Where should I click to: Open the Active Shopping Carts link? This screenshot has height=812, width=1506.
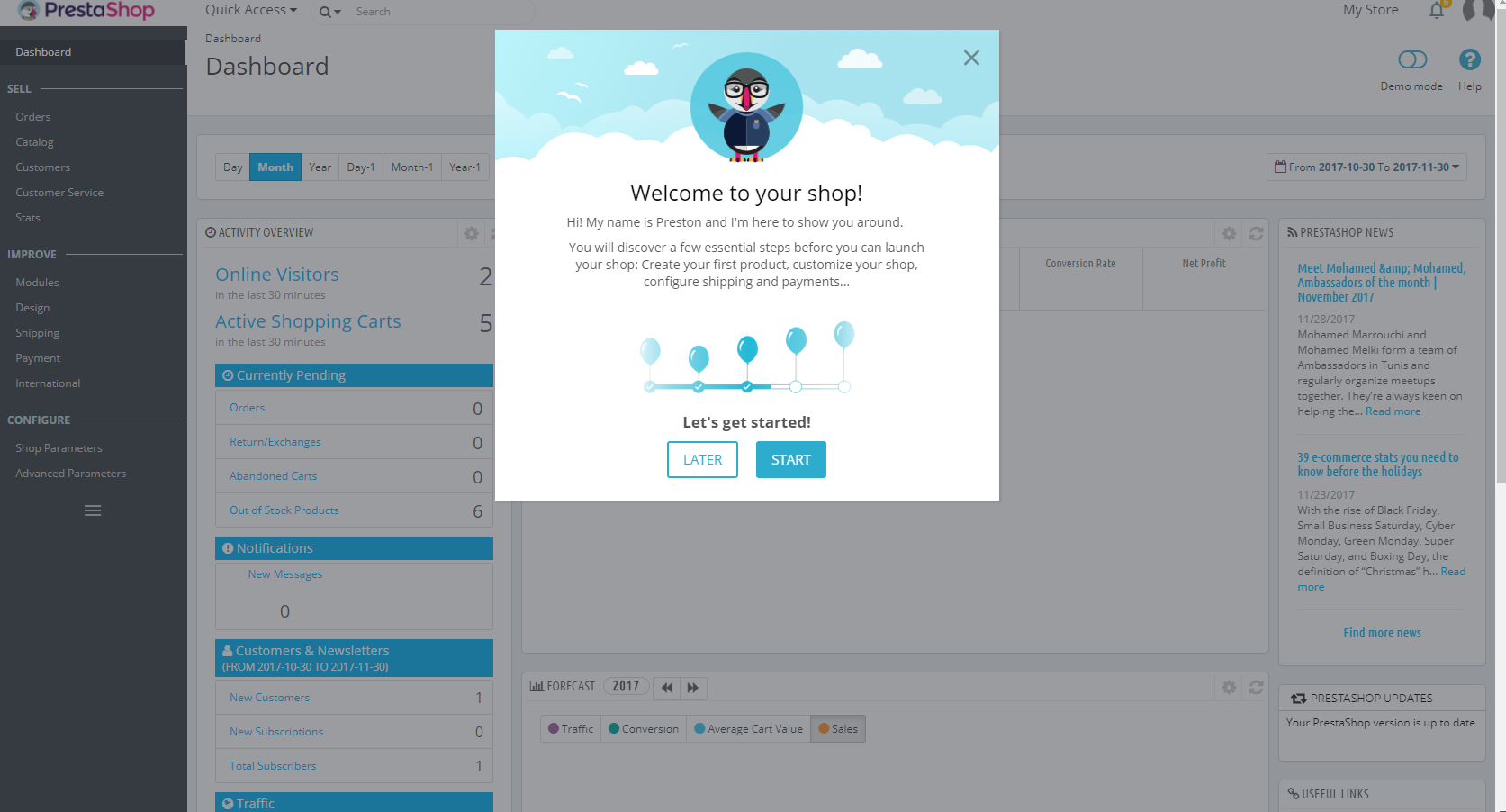click(308, 321)
